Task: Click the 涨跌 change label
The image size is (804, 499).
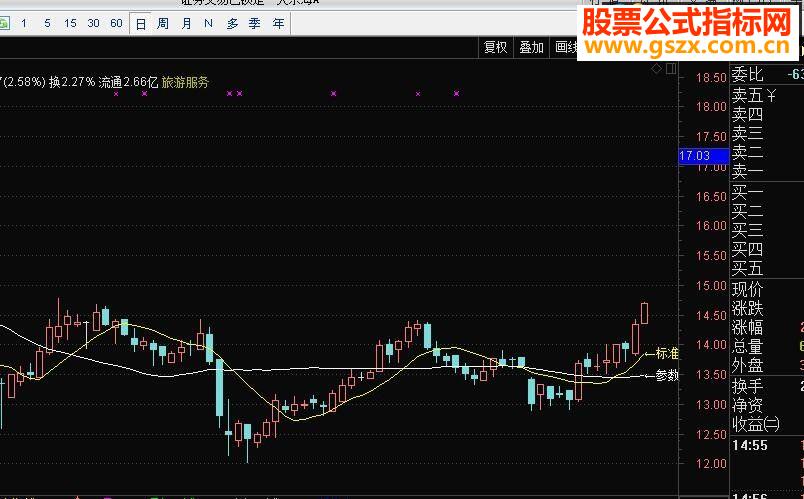Action: tap(748, 309)
